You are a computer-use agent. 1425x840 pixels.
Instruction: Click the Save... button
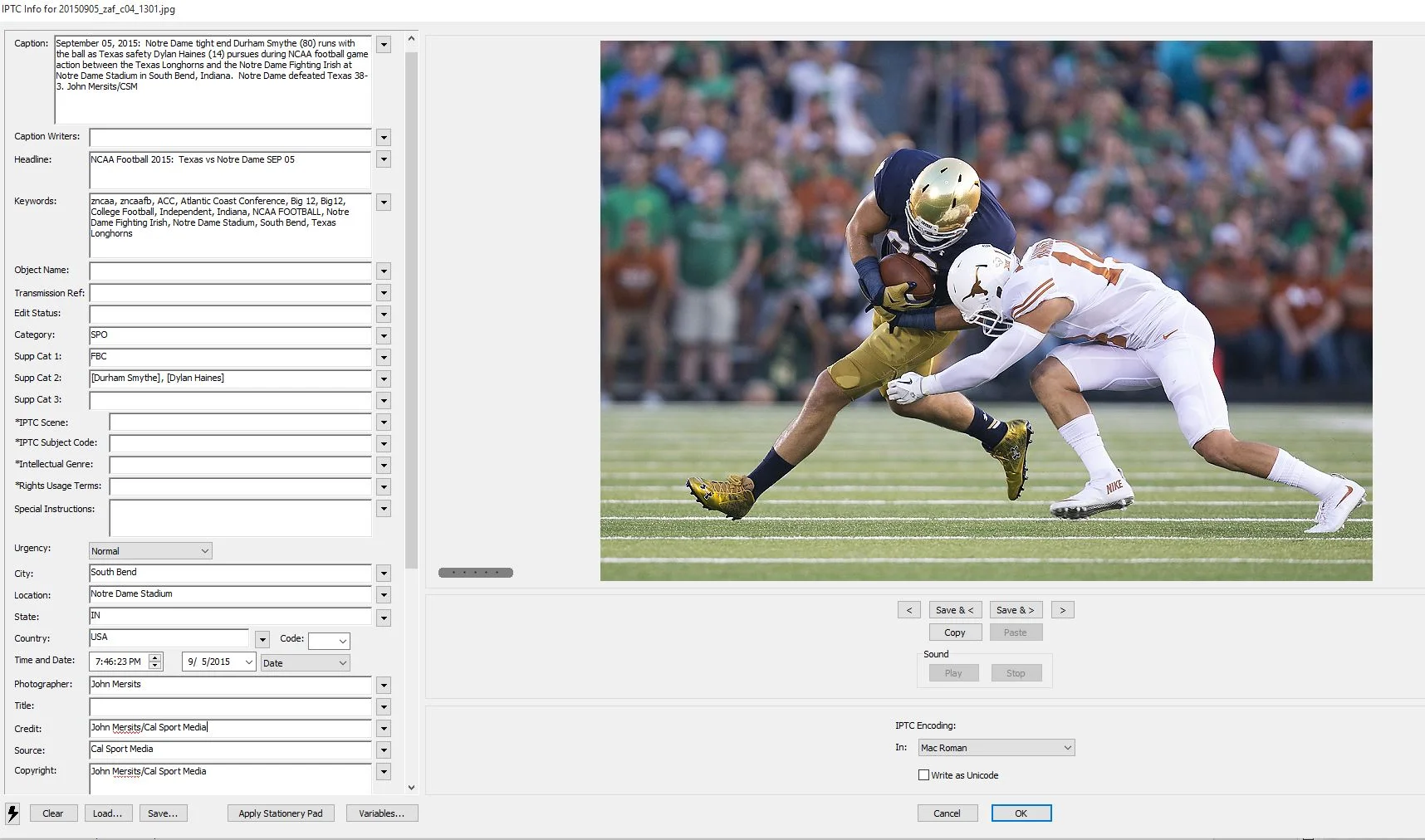tap(163, 813)
